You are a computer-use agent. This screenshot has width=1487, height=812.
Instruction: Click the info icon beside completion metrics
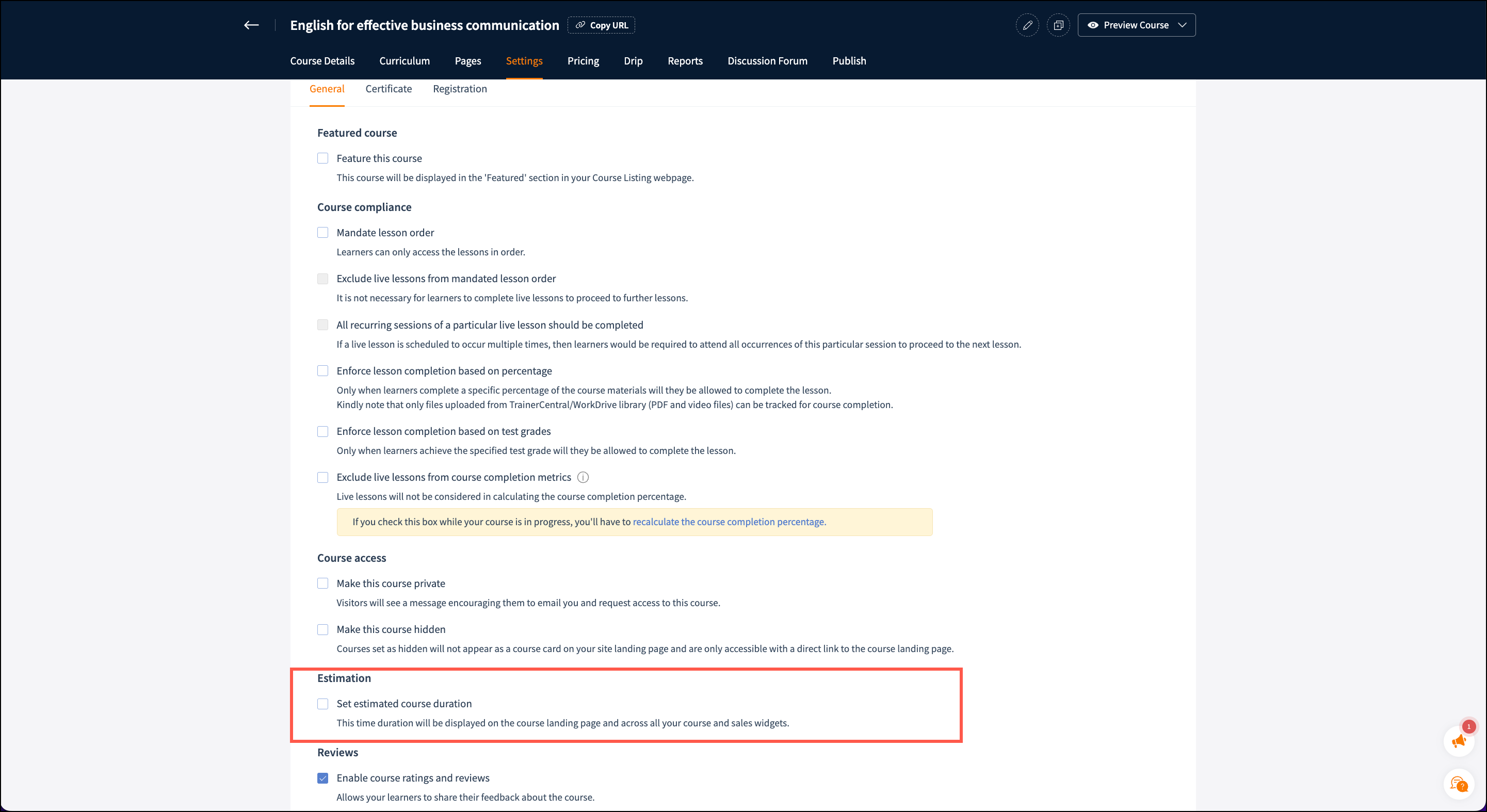tap(583, 477)
